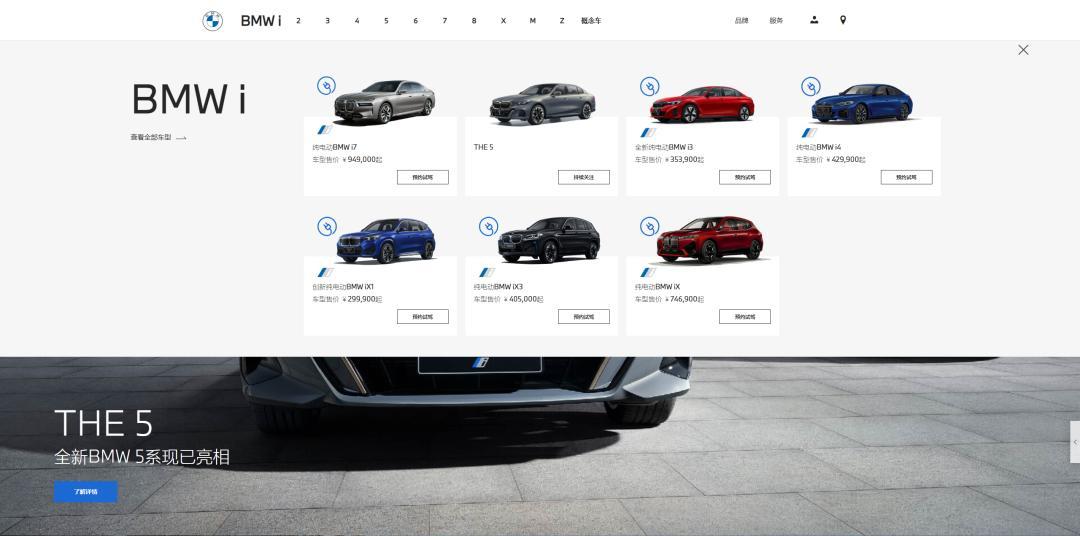Viewport: 1080px width, 536px height.
Task: Open the 5 series menu
Action: tap(386, 21)
